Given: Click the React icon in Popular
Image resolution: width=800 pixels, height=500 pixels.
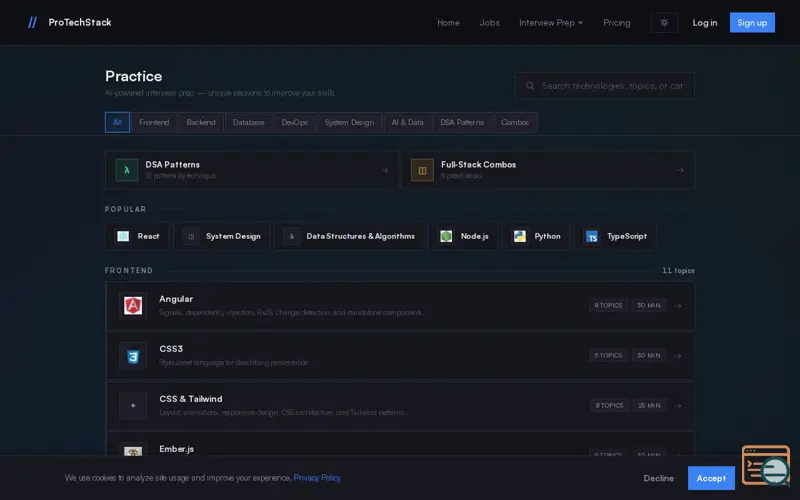Looking at the screenshot, I should (x=123, y=236).
